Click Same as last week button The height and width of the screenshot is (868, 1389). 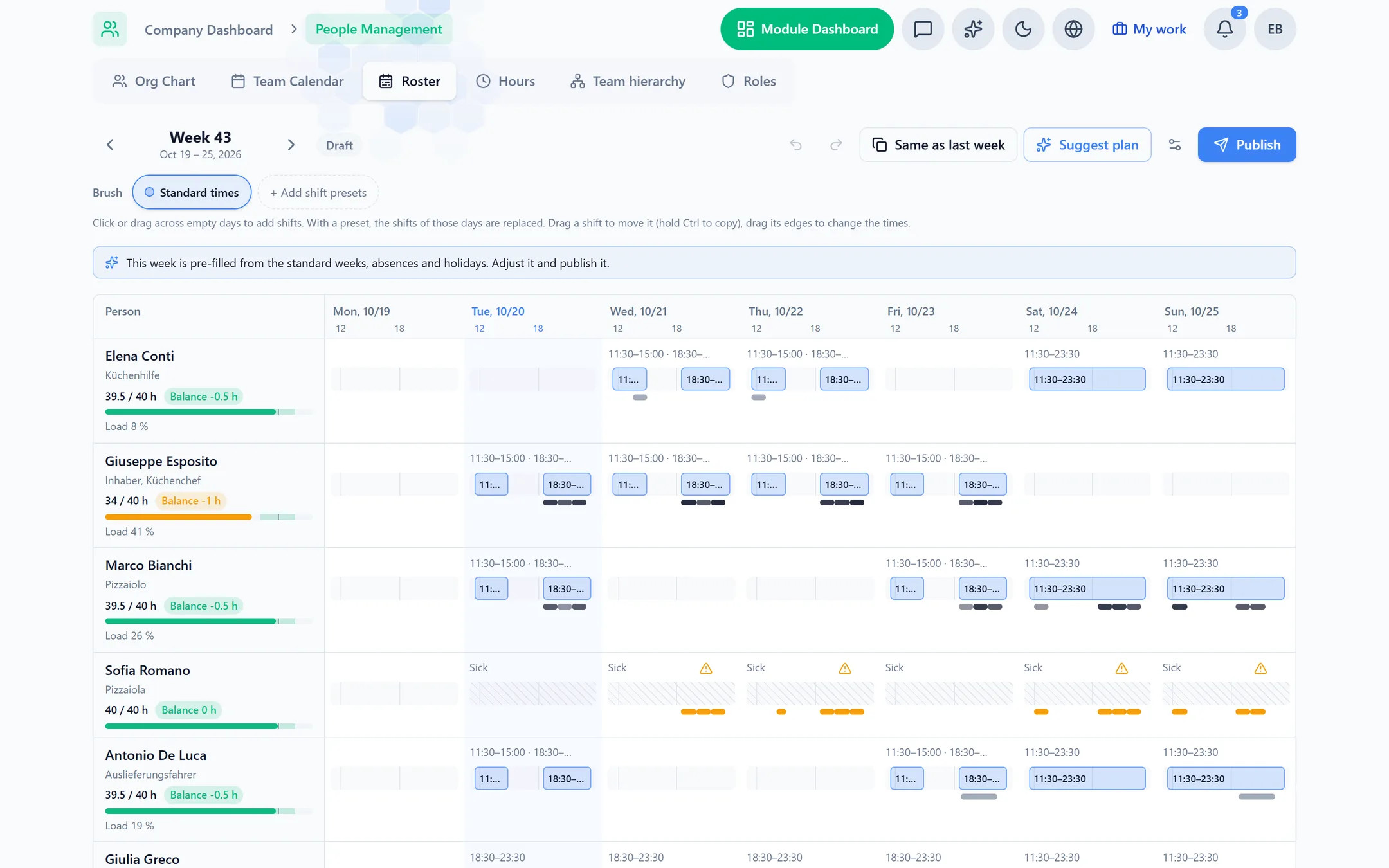tap(938, 145)
